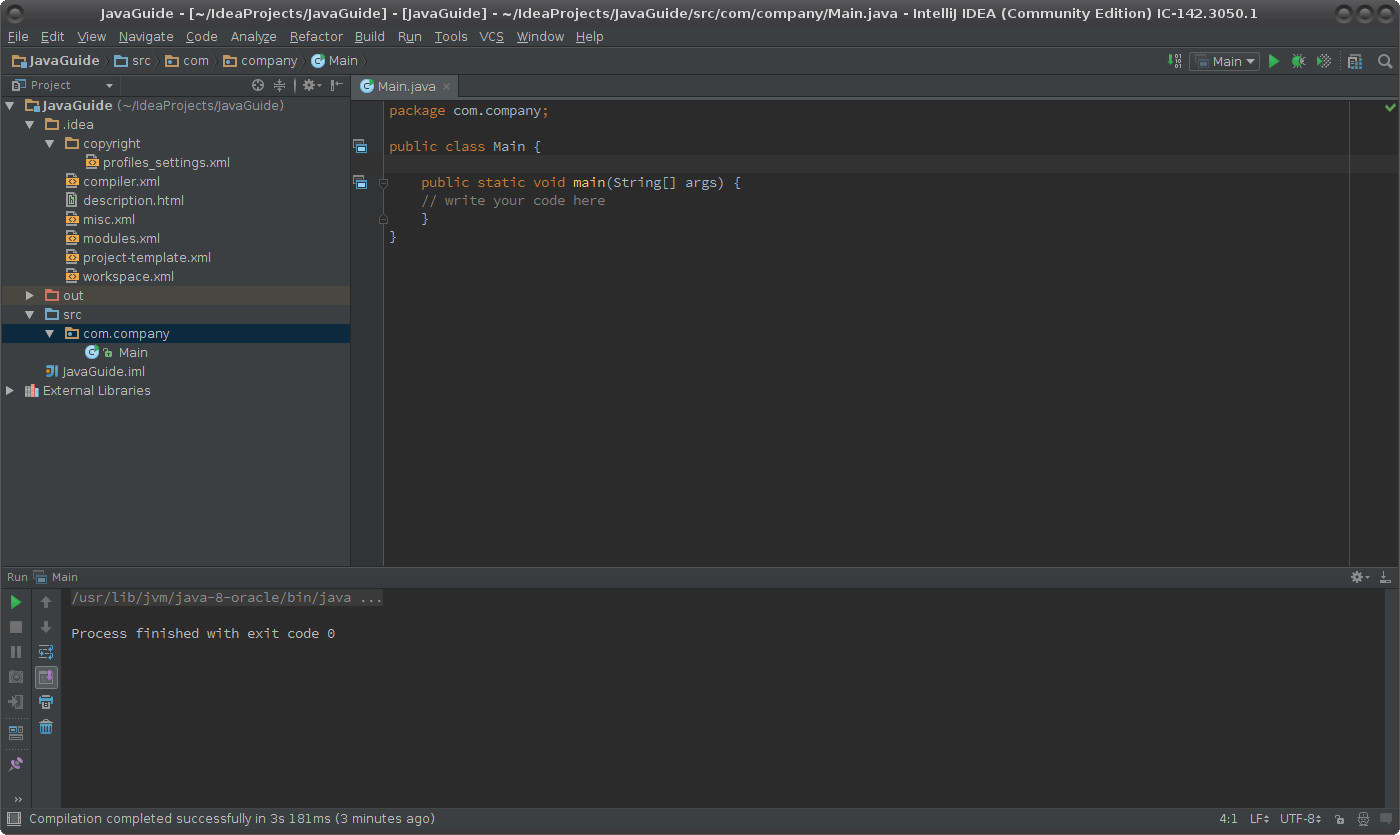Image resolution: width=1400 pixels, height=835 pixels.
Task: Start debugging with the bug icon
Action: 1298,61
